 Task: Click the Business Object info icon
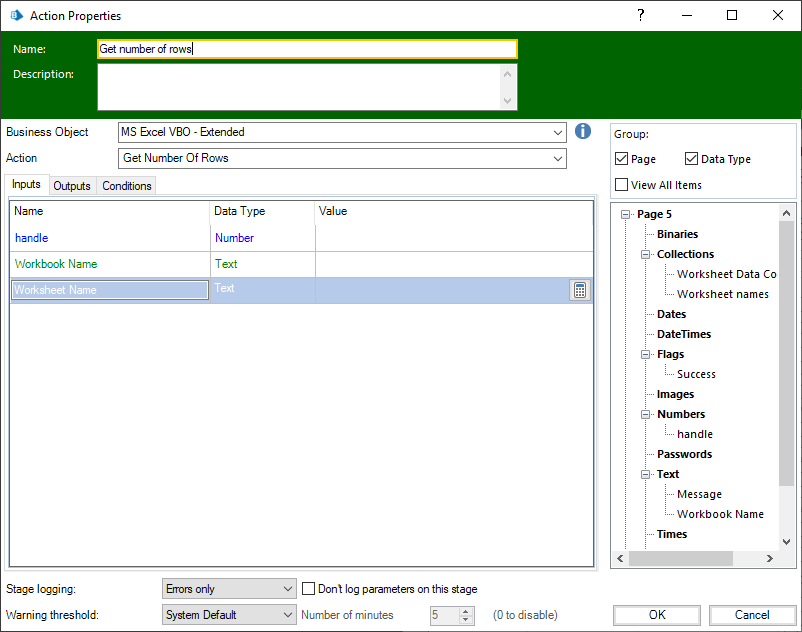point(584,132)
